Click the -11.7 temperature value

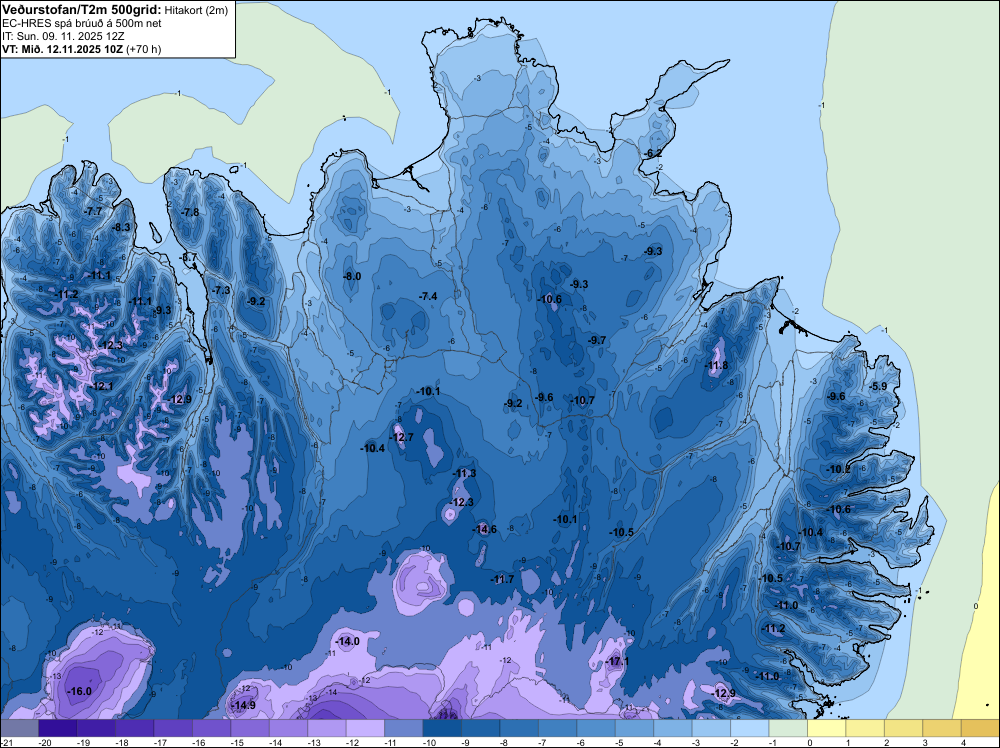503,579
